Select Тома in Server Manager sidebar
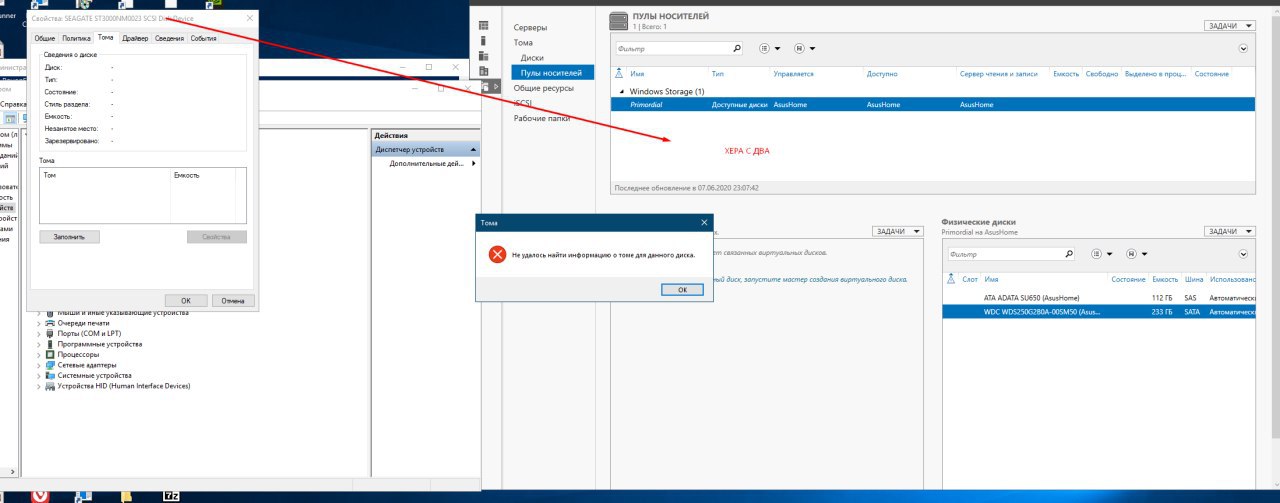The image size is (1280, 503). click(523, 43)
